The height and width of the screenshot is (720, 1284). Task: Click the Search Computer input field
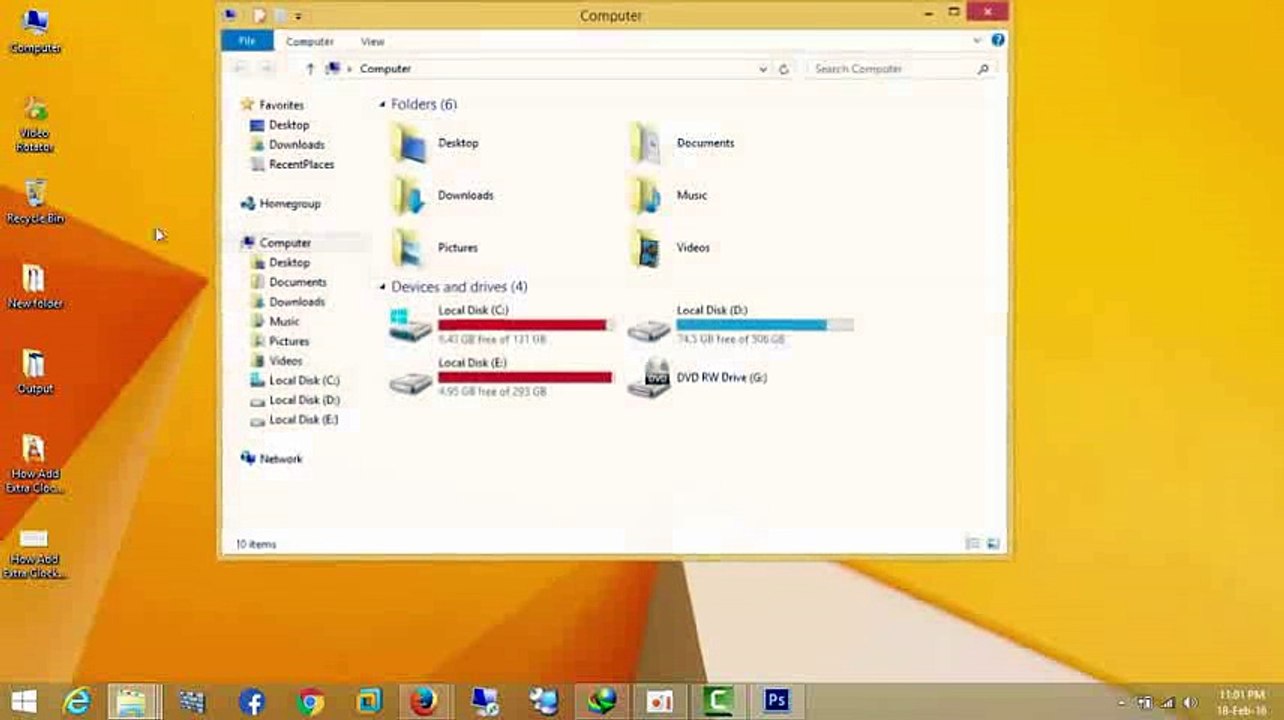click(x=890, y=69)
